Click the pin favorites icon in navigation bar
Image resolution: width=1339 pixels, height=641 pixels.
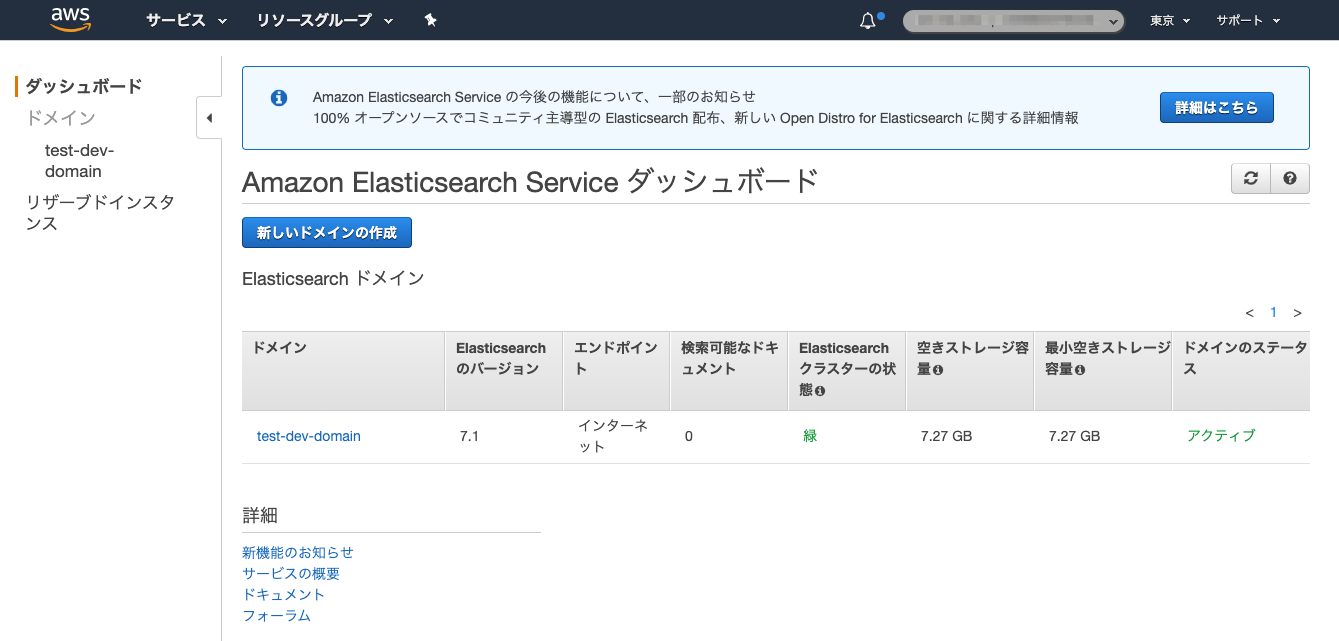click(x=429, y=19)
